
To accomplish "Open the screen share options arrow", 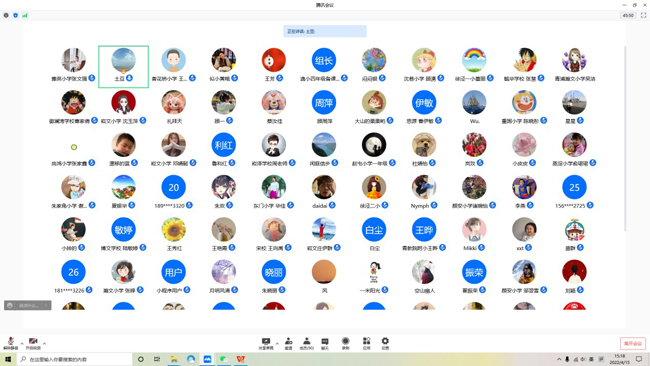I will [x=277, y=343].
